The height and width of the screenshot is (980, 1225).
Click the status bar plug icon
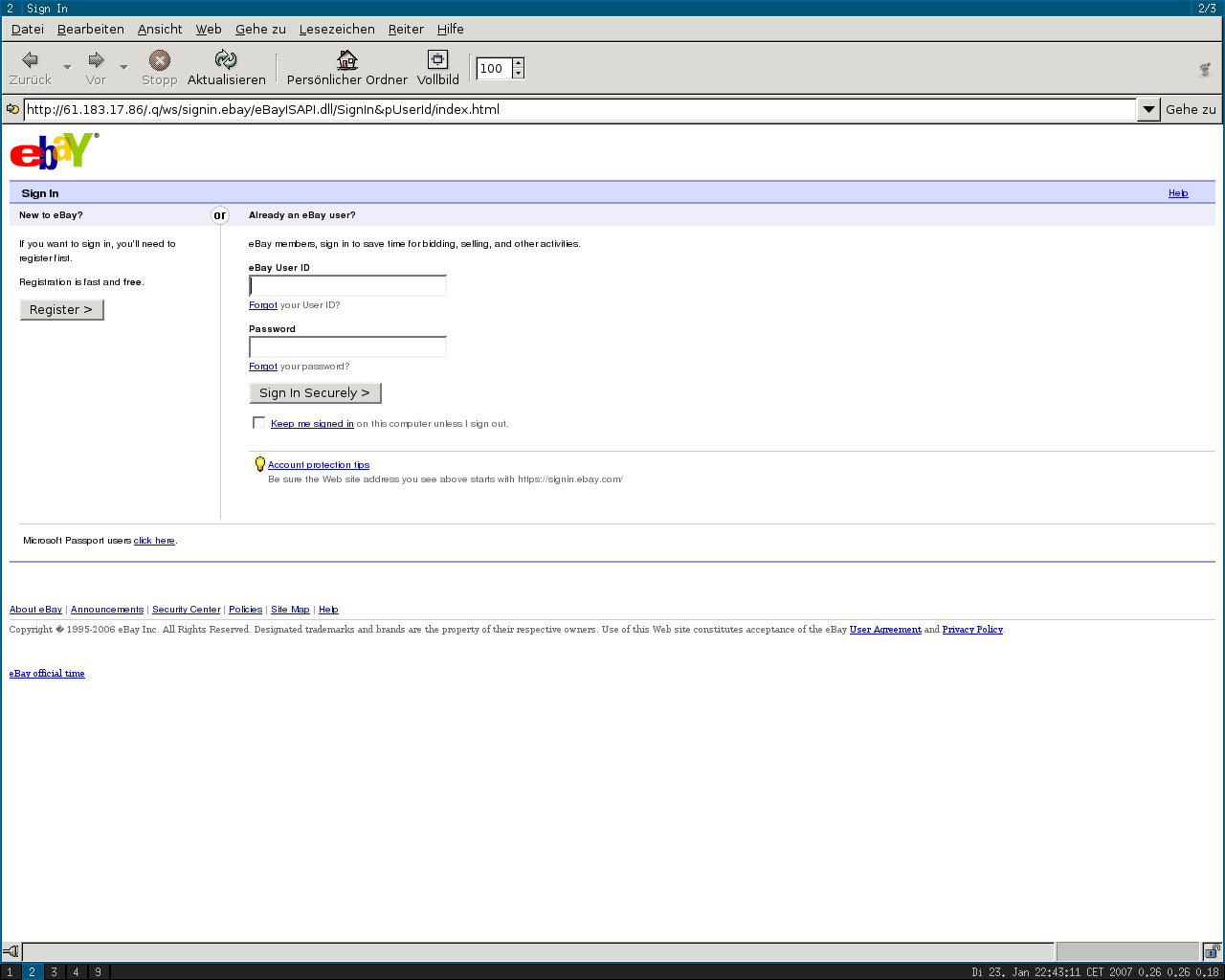[11, 951]
